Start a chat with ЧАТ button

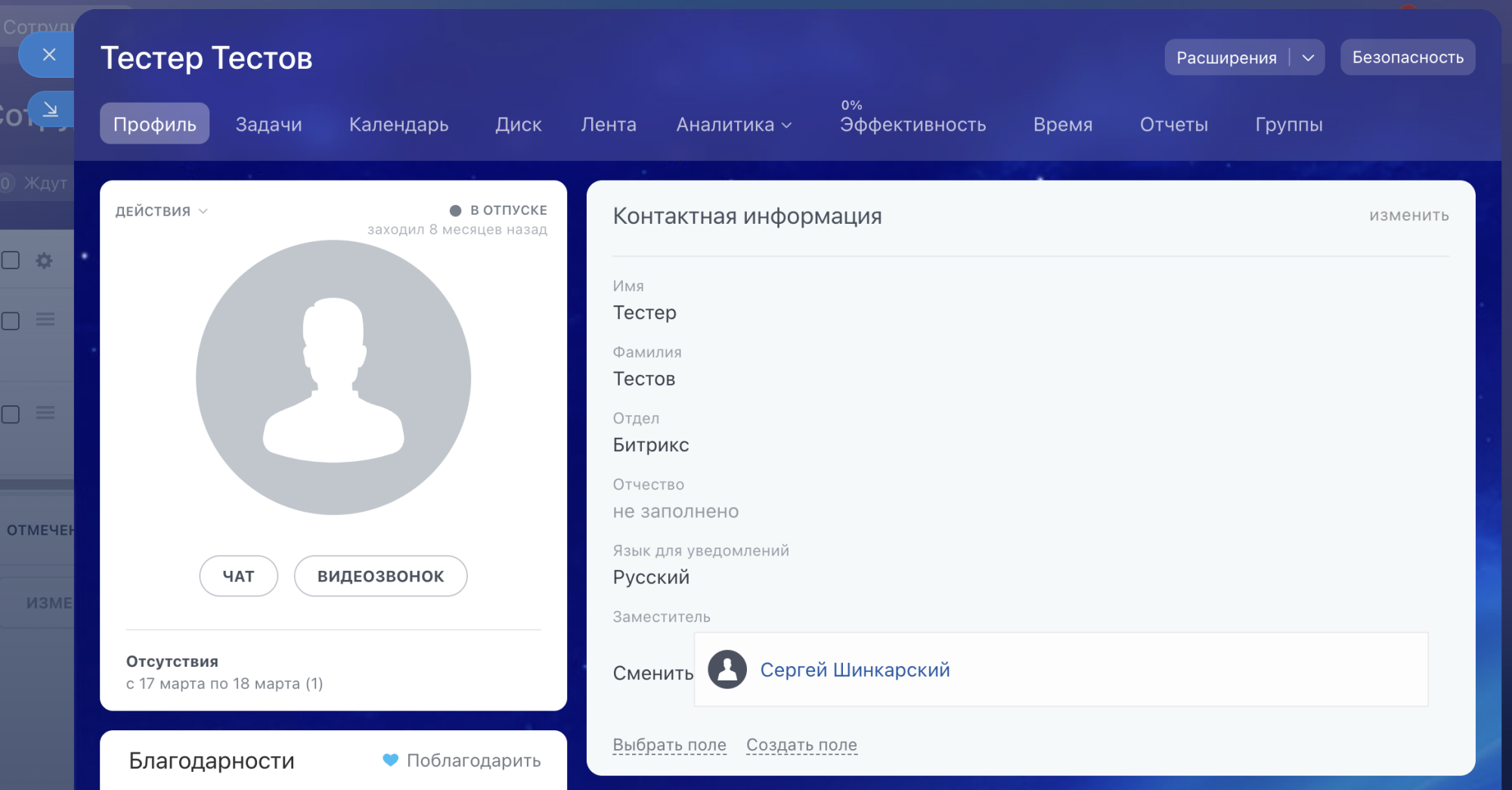coord(239,576)
